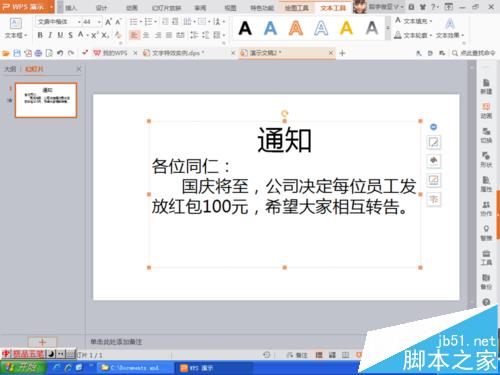This screenshot has height=375, width=500.
Task: Decrease font size with small A button
Action: point(118,22)
